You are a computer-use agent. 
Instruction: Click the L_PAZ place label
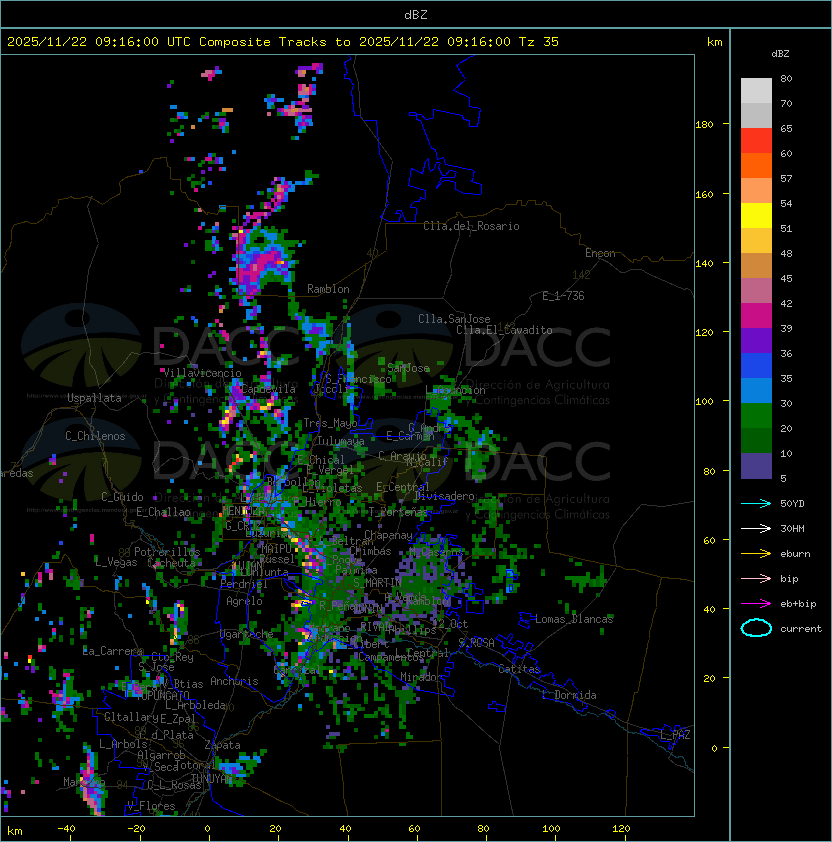click(x=675, y=735)
